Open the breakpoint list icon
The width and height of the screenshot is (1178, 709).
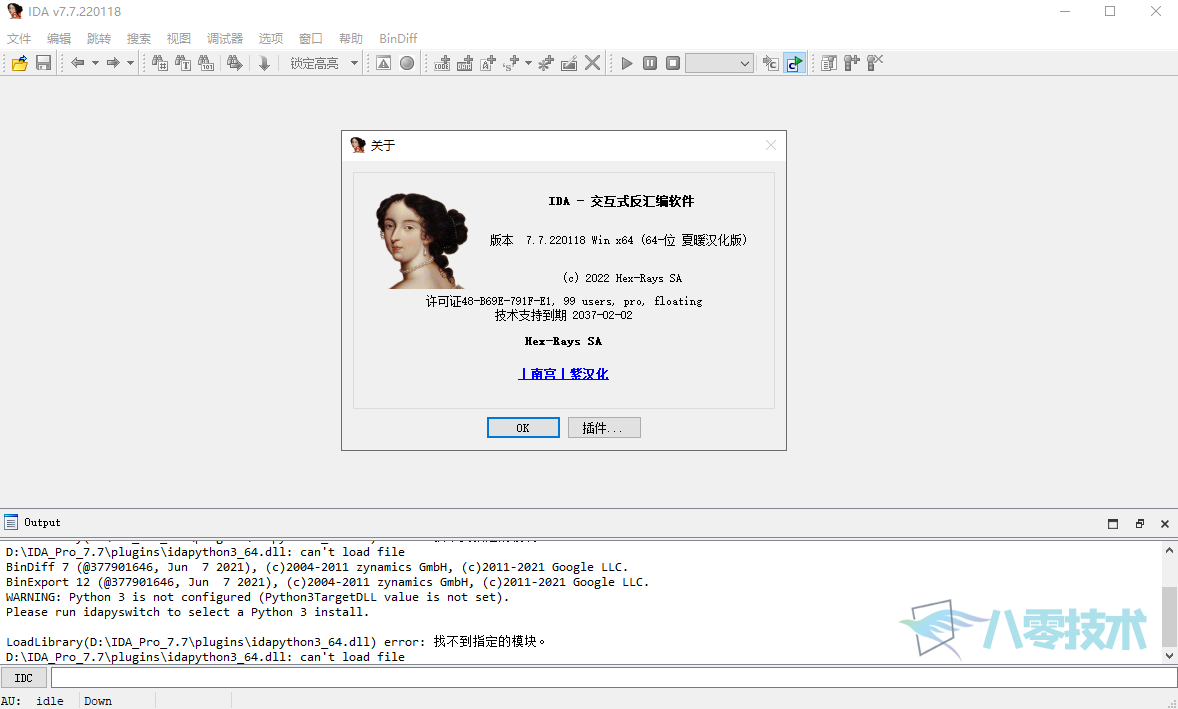(829, 63)
